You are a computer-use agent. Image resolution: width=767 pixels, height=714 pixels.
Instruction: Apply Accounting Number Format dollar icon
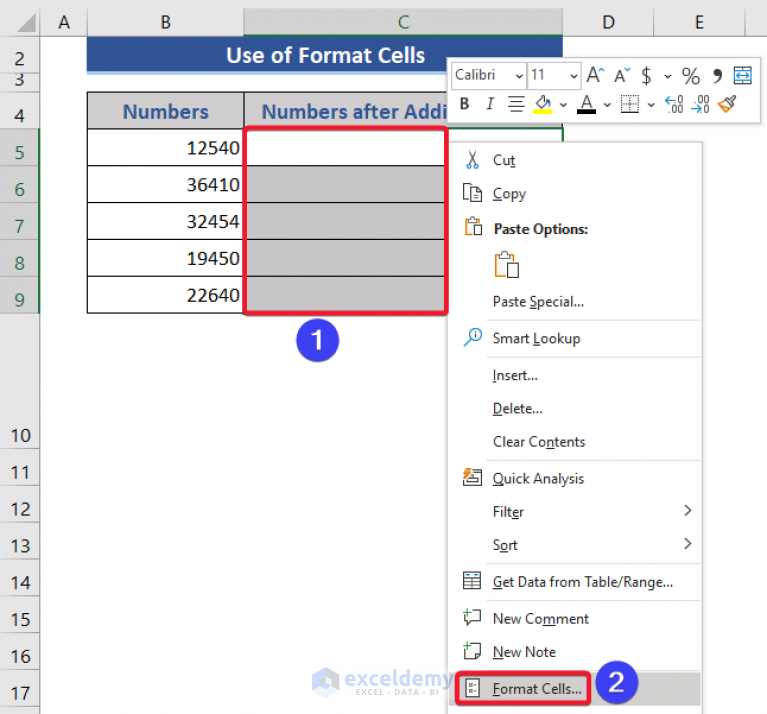(646, 76)
